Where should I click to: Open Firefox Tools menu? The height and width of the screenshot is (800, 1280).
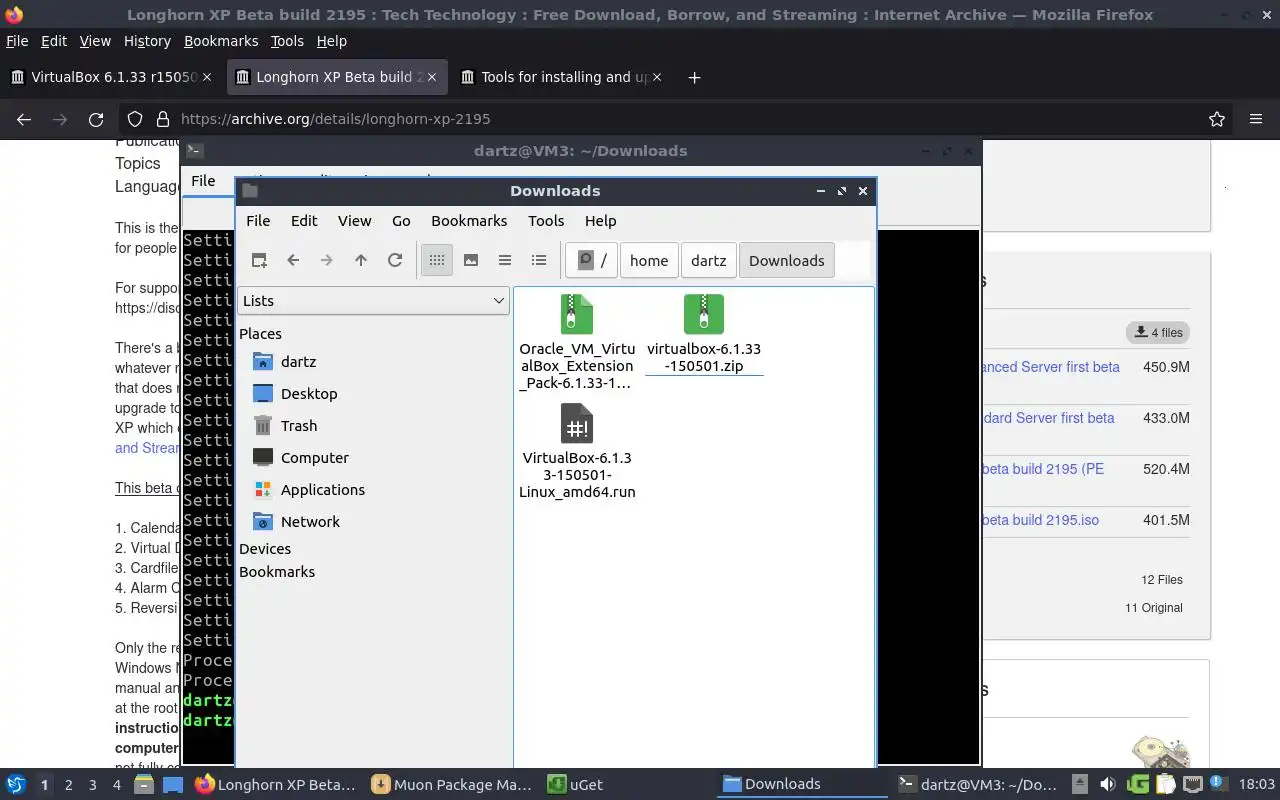pyautogui.click(x=287, y=41)
